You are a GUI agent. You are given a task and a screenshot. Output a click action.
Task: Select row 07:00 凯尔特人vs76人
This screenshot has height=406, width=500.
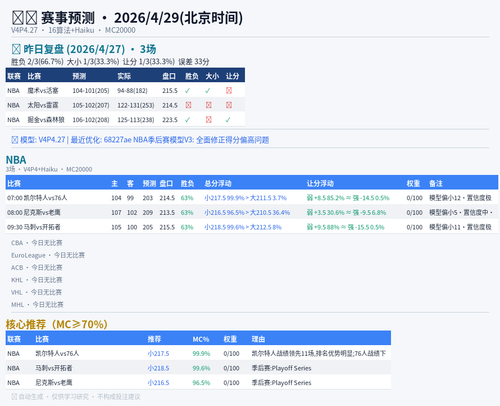(x=252, y=198)
